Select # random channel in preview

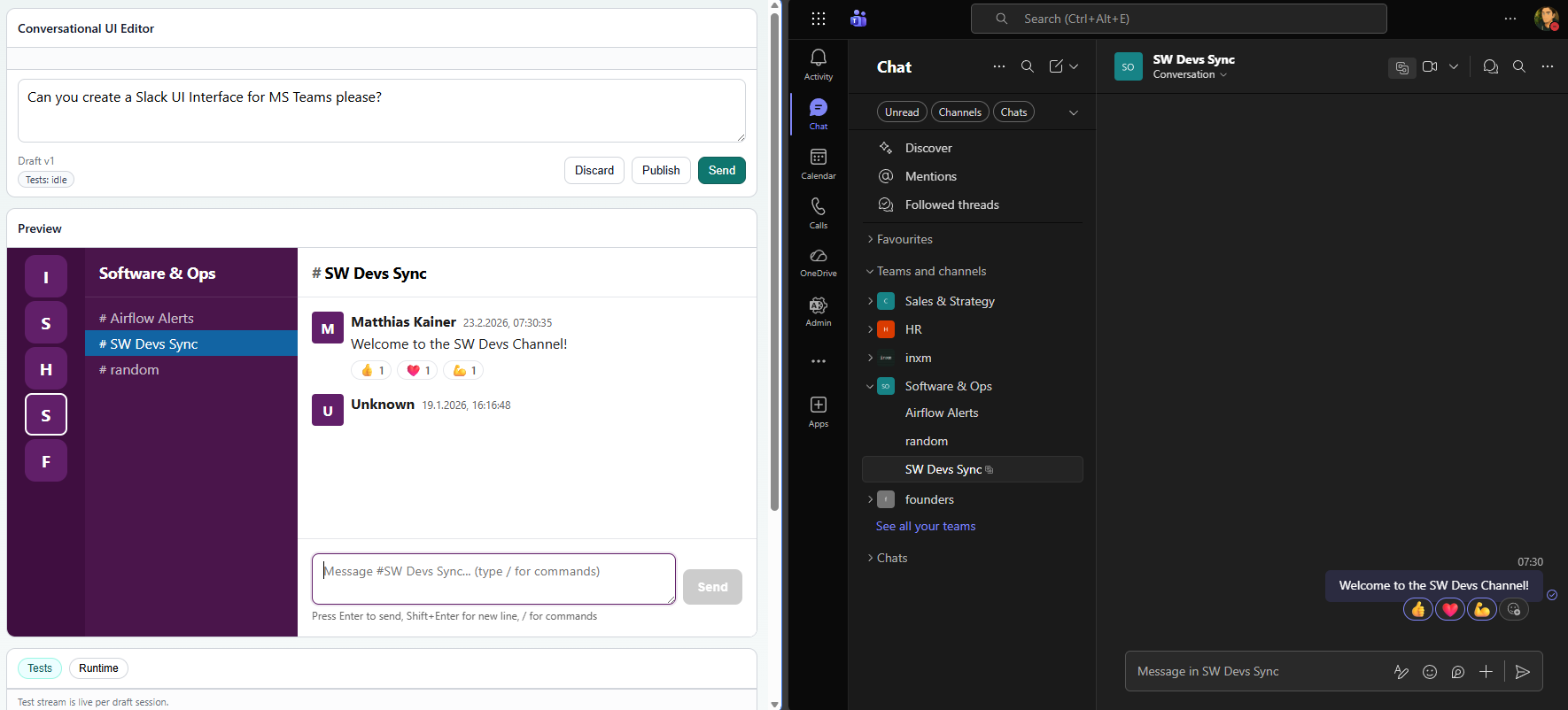point(191,369)
